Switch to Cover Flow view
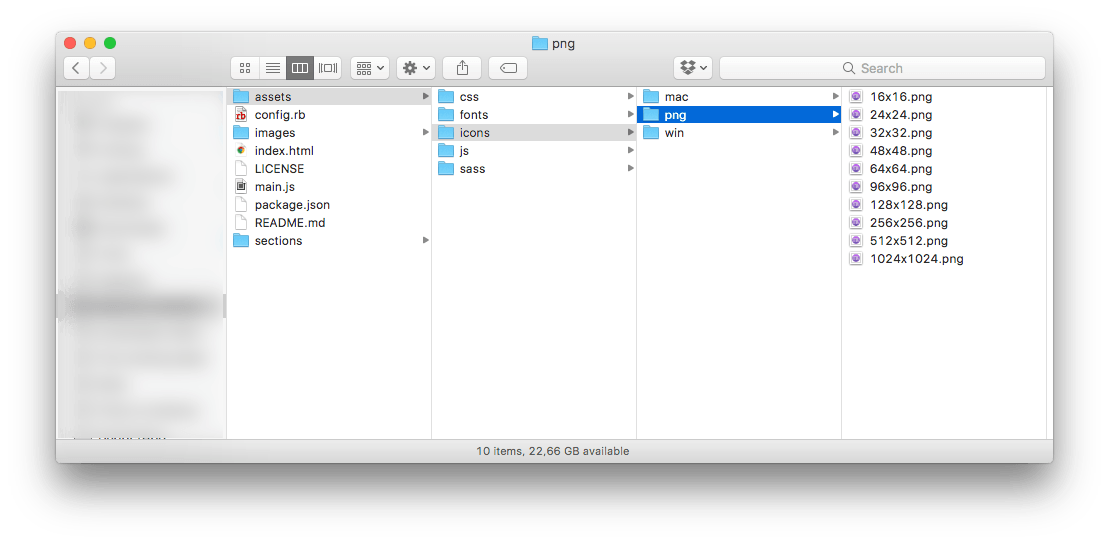1109x543 pixels. click(x=328, y=68)
